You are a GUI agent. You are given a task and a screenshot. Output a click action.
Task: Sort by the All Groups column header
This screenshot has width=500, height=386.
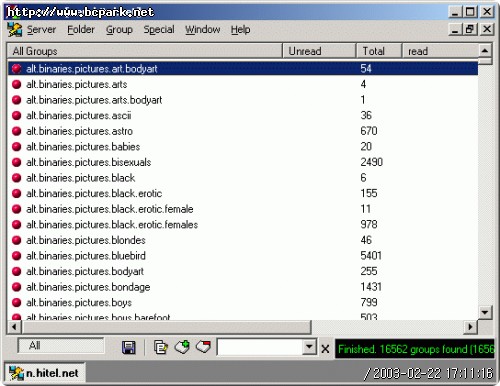tap(145, 51)
